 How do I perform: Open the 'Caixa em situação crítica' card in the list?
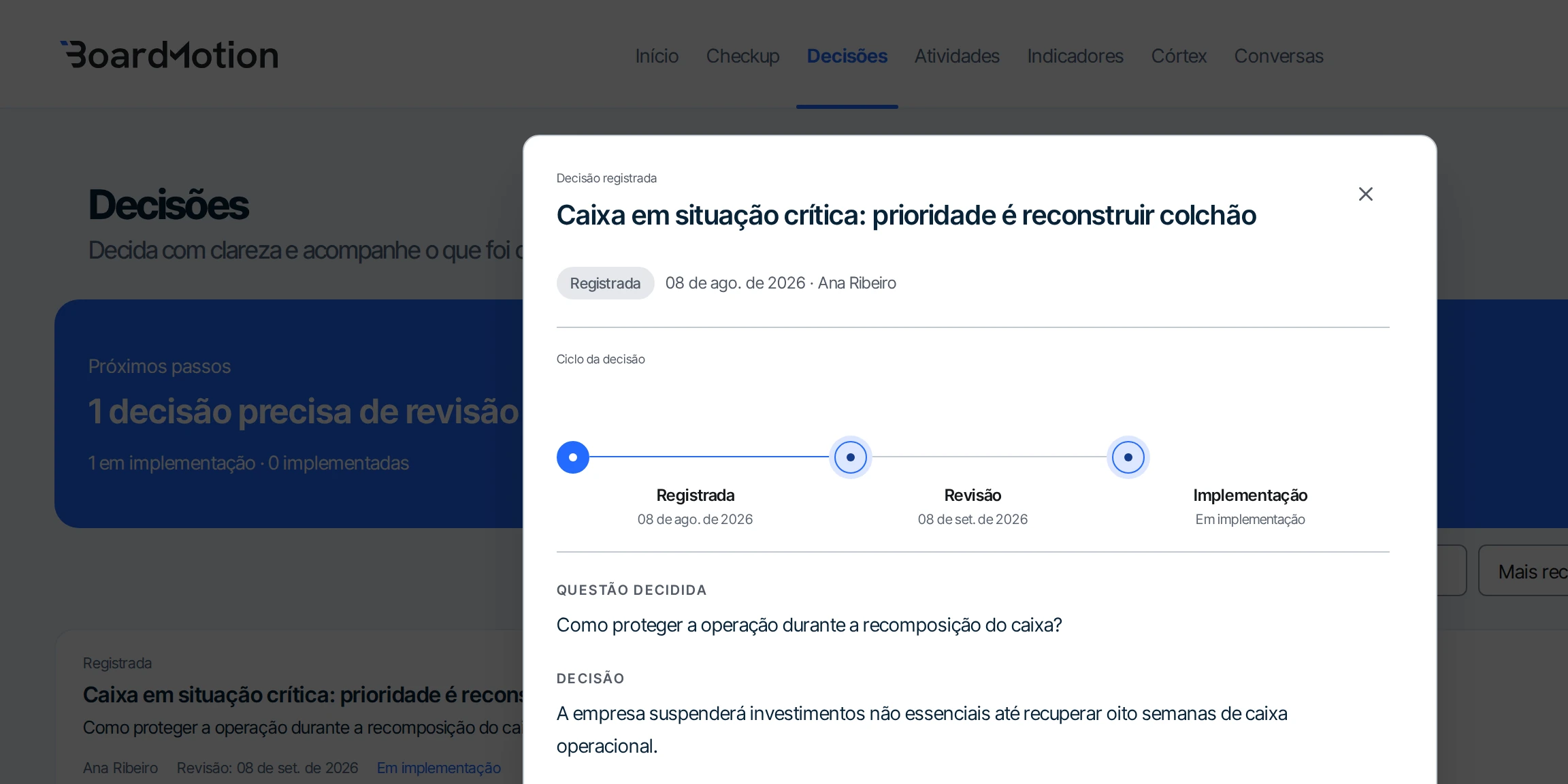click(289, 708)
